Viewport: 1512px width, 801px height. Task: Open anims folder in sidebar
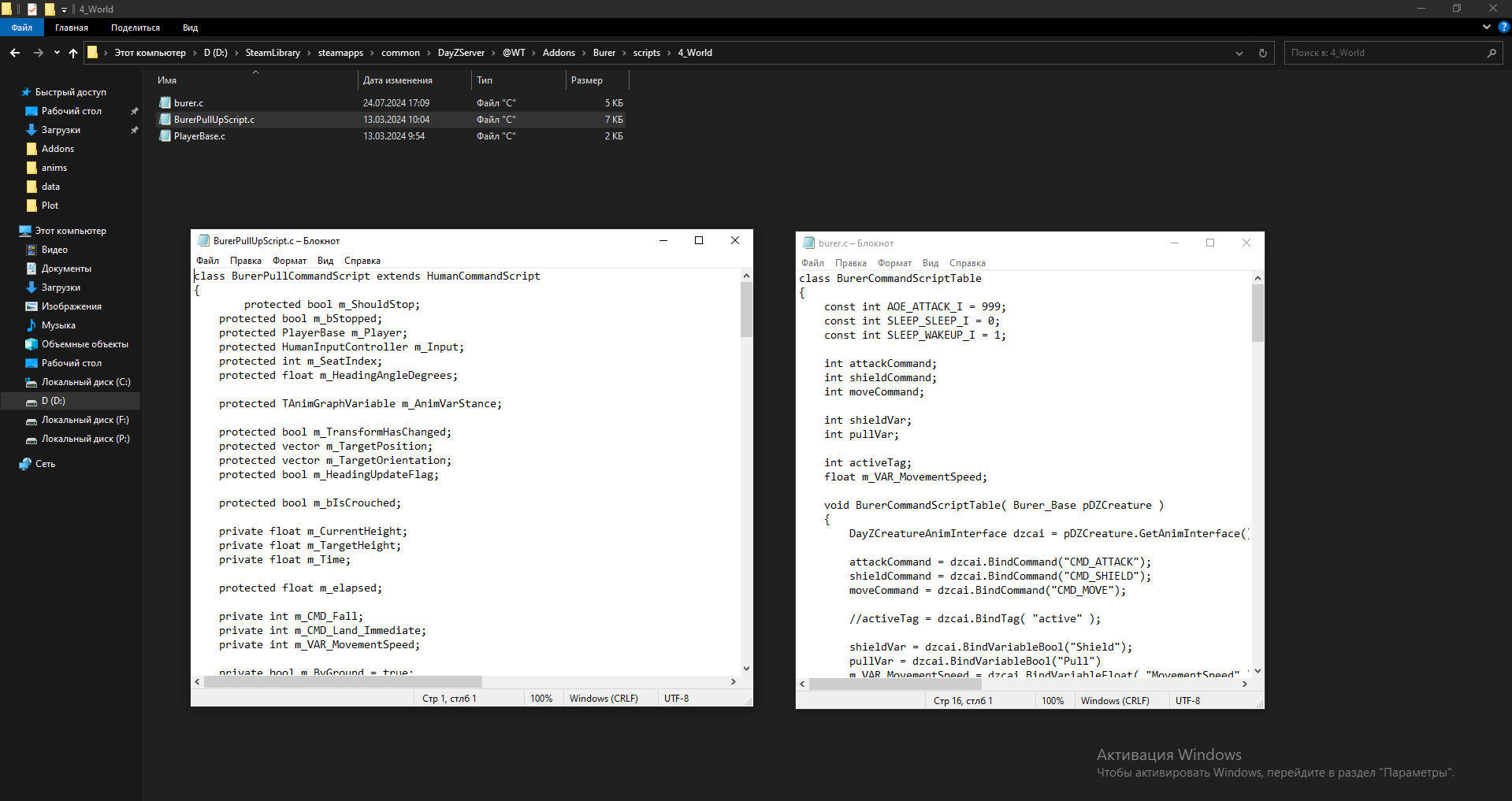[x=54, y=168]
